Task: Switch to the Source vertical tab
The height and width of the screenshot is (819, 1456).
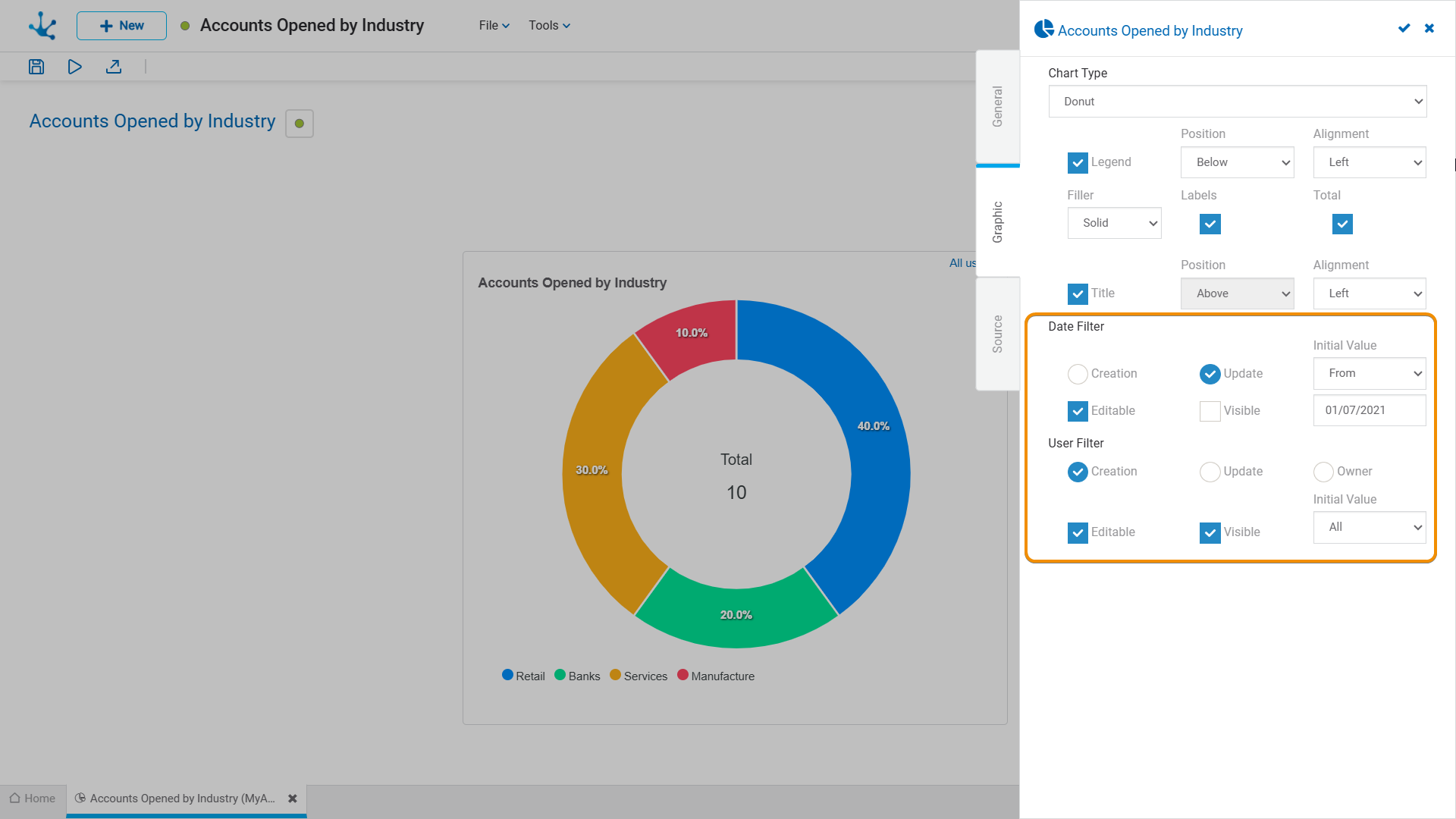Action: (x=997, y=334)
